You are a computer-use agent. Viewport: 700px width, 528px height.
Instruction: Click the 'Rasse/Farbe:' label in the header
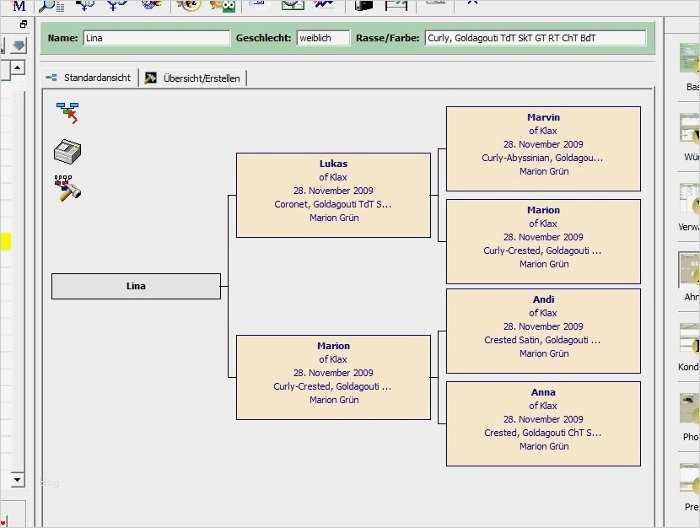tap(388, 38)
